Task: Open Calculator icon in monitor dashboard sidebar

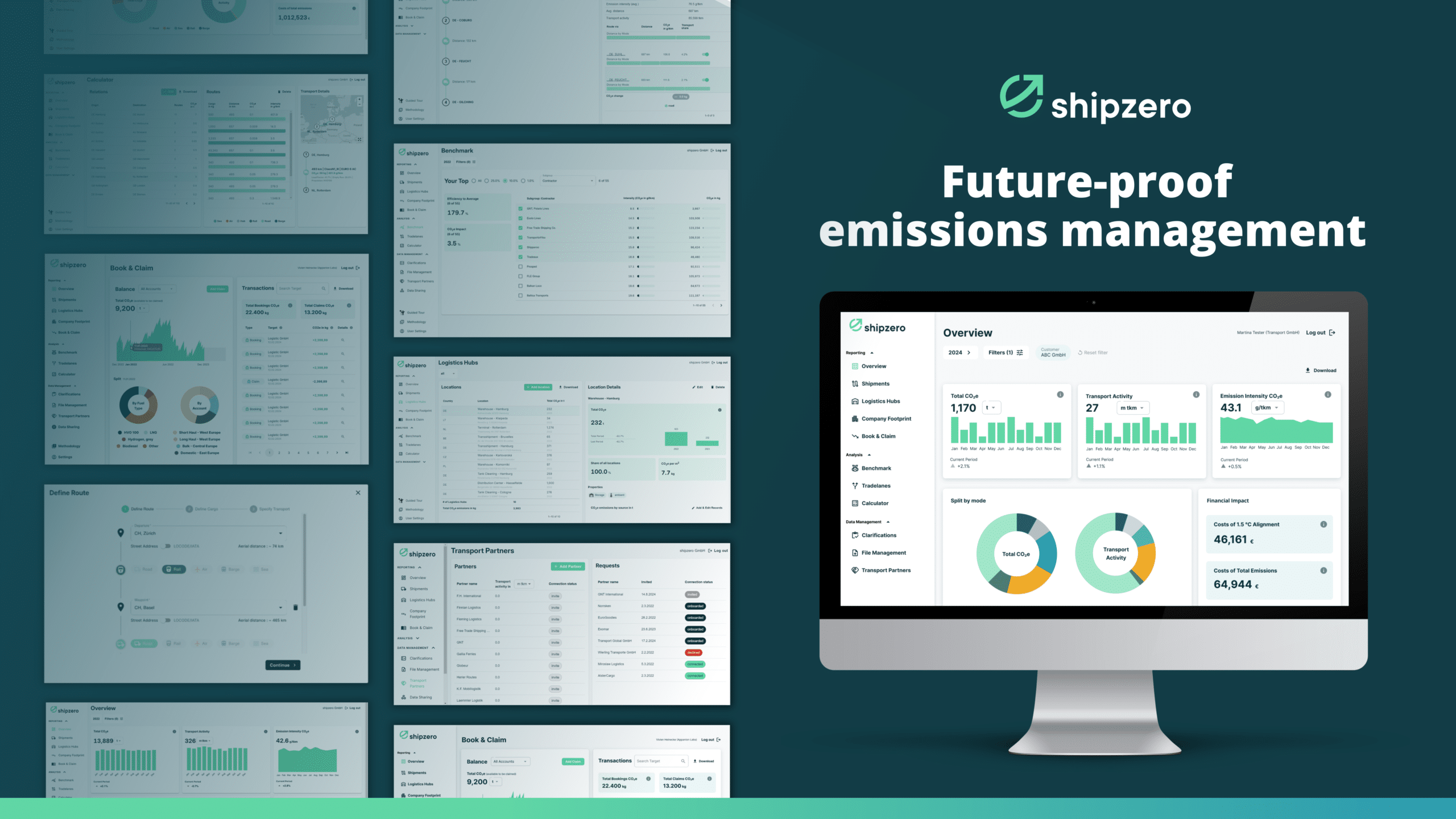Action: (x=854, y=503)
